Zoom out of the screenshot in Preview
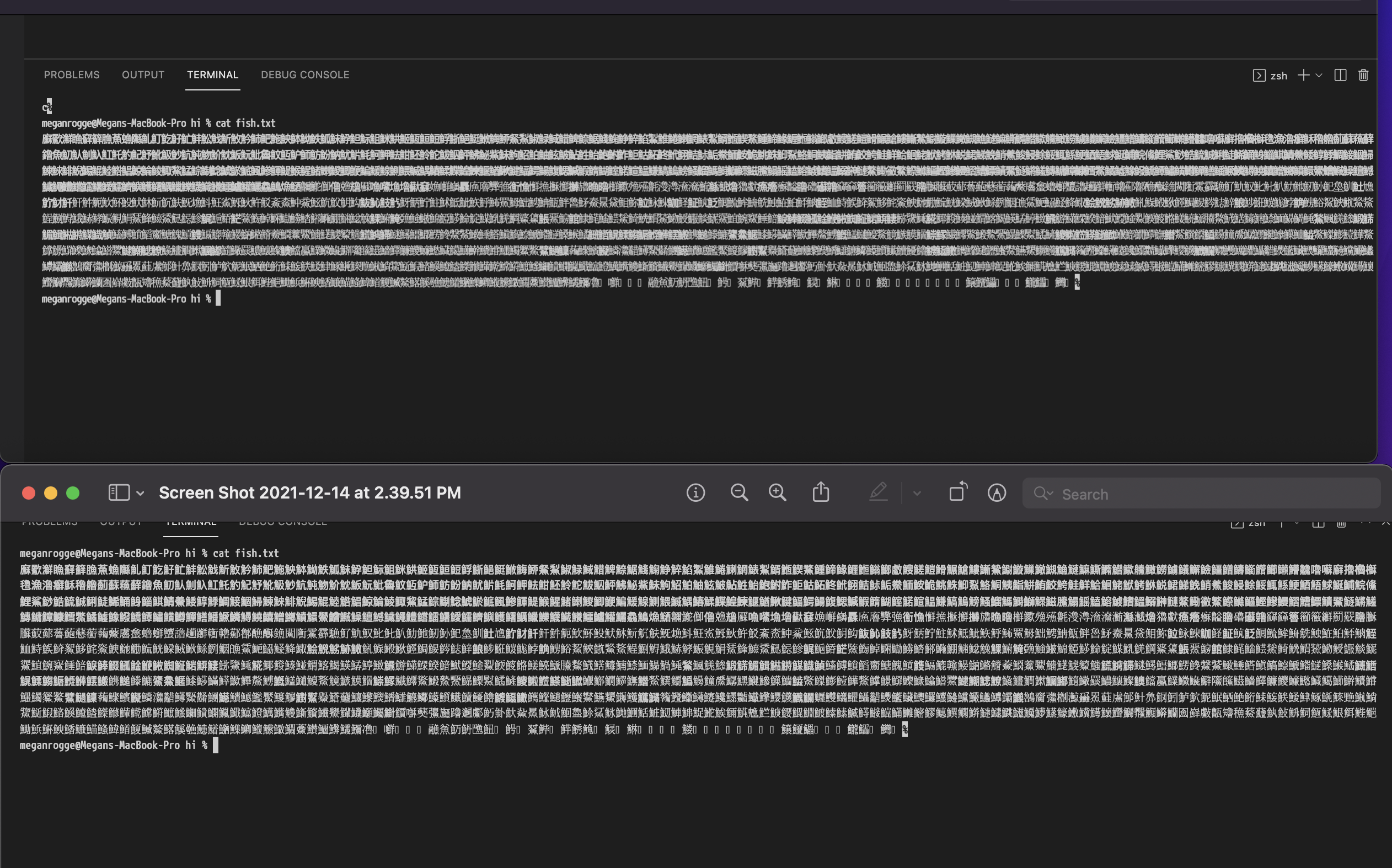 pyautogui.click(x=740, y=492)
